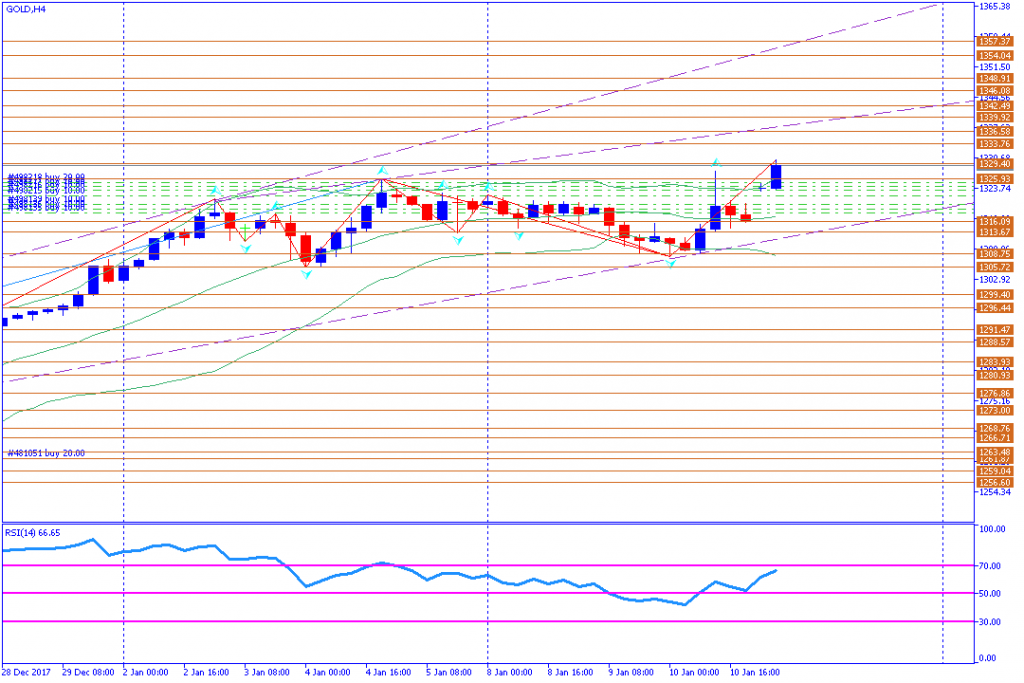
Task: Click the 2 Jan 00:00 time label
Action: (x=145, y=673)
